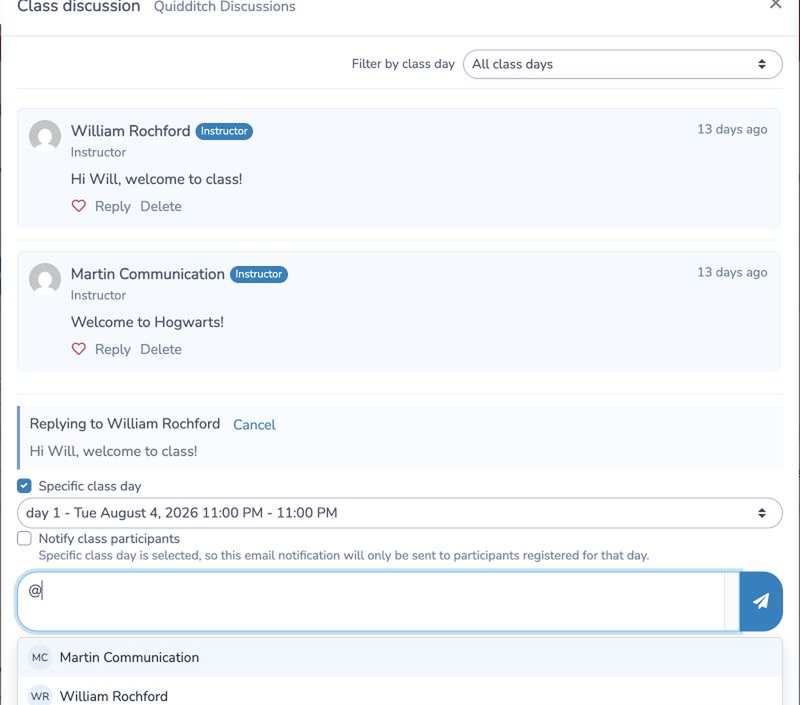Click 13 days ago on William's message
Image resolution: width=800 pixels, height=705 pixels.
(732, 129)
